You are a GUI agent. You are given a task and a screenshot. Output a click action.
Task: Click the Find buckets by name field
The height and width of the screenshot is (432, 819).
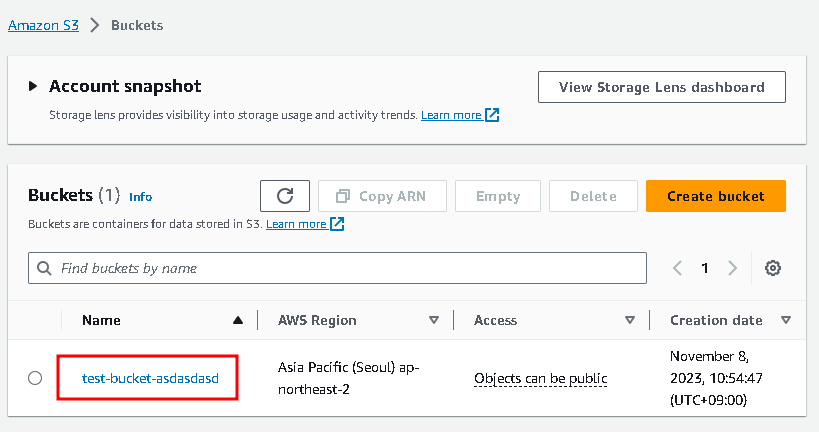[337, 268]
